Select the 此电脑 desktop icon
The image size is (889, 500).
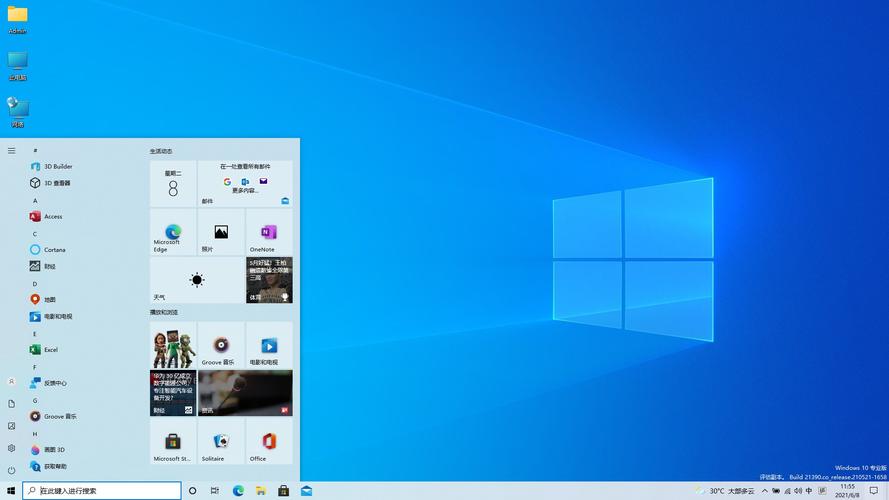click(x=17, y=66)
